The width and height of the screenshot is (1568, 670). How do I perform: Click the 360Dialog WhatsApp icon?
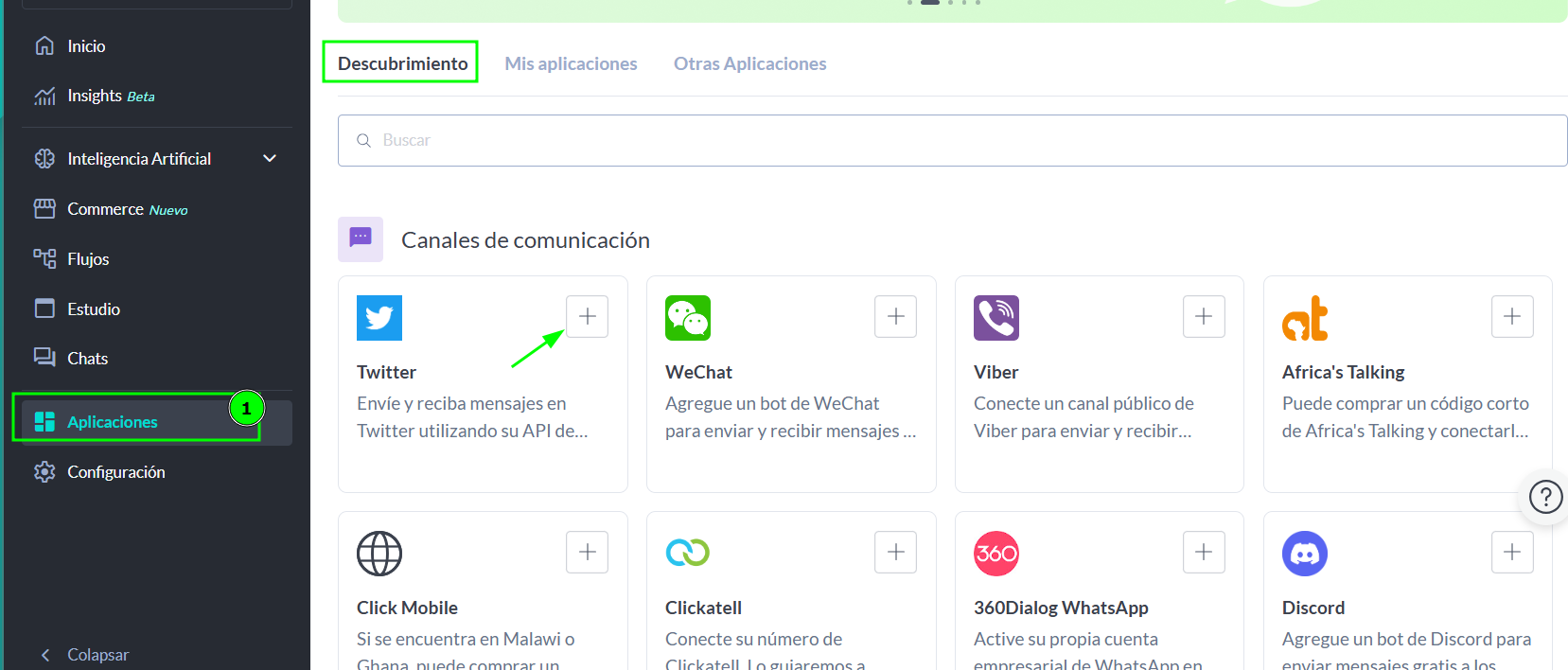995,554
